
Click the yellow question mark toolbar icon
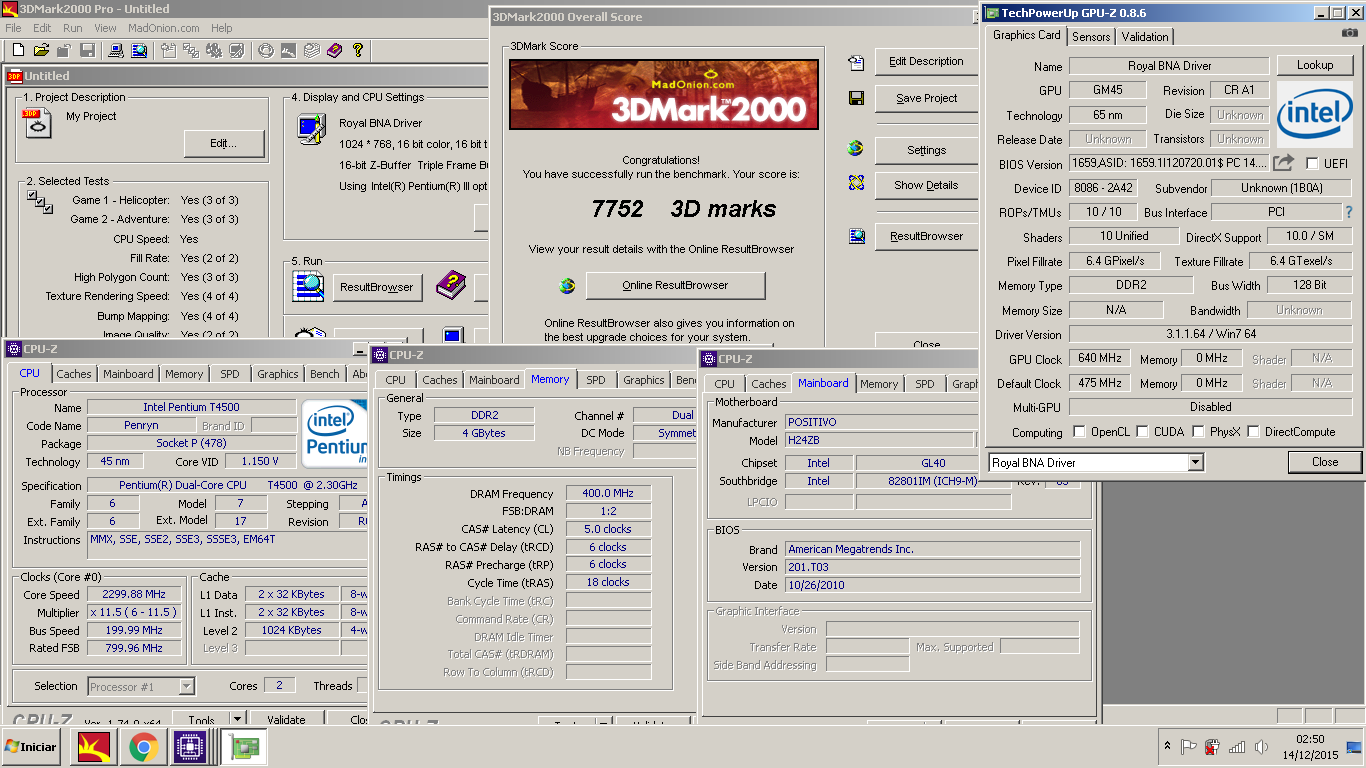click(x=357, y=50)
